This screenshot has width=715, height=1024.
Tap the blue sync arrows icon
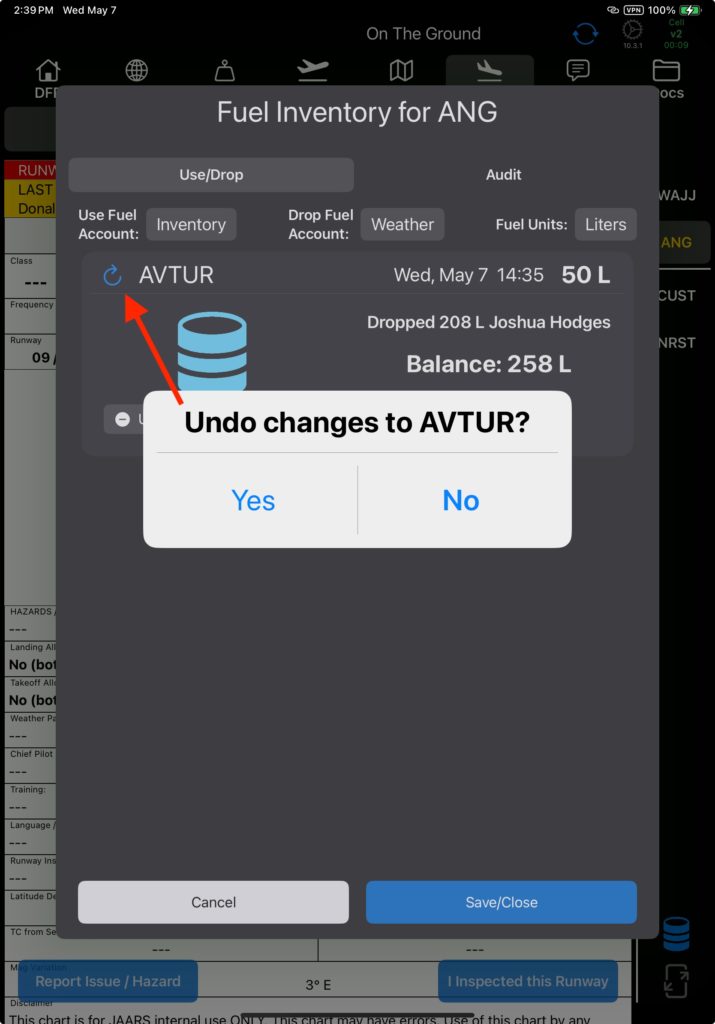[585, 34]
